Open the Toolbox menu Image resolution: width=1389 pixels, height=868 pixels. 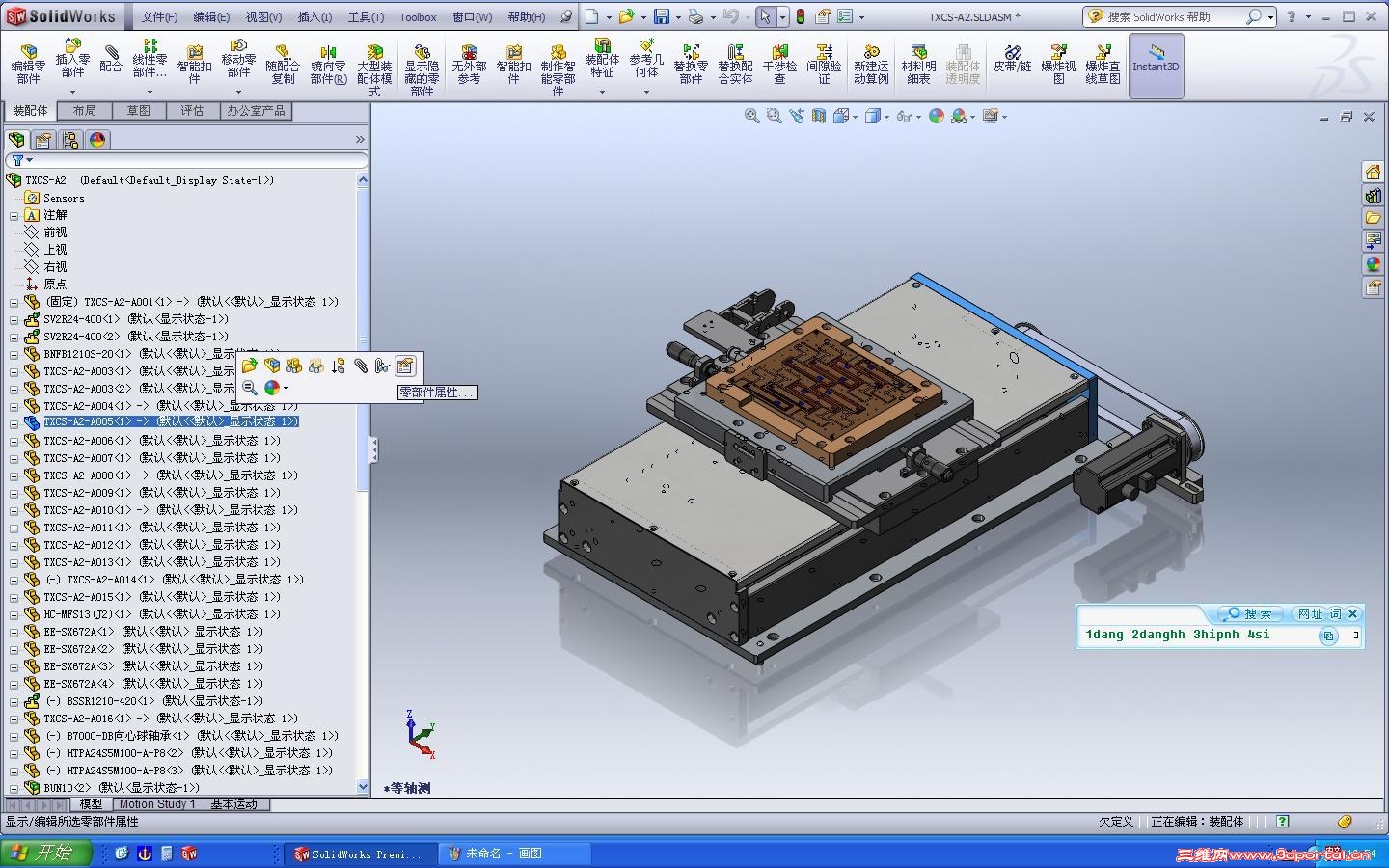click(x=418, y=16)
